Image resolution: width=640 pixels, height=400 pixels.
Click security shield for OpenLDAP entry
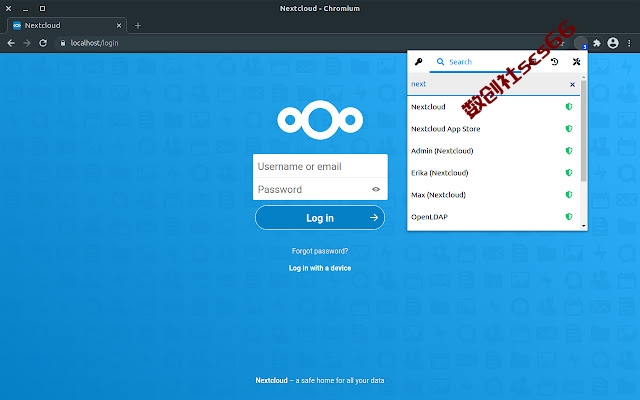pos(569,217)
